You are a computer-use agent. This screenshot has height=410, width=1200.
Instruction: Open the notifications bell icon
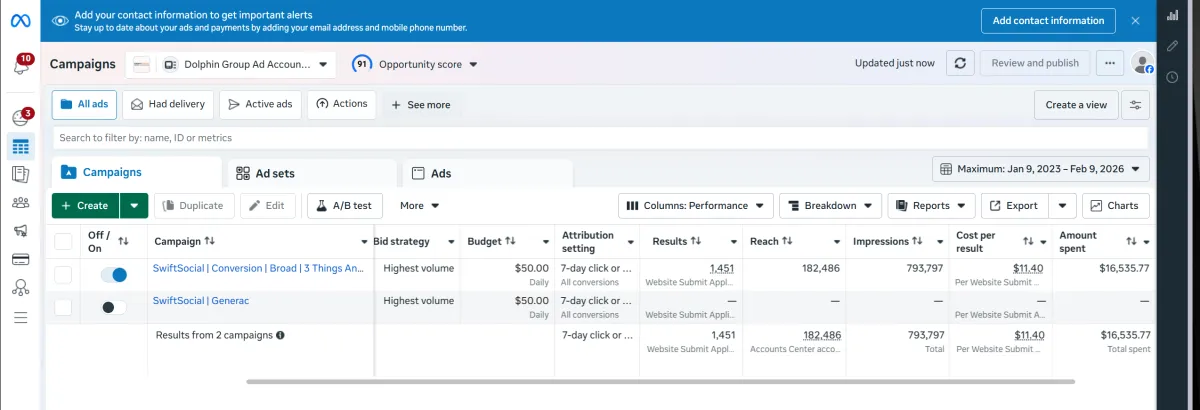pos(20,66)
